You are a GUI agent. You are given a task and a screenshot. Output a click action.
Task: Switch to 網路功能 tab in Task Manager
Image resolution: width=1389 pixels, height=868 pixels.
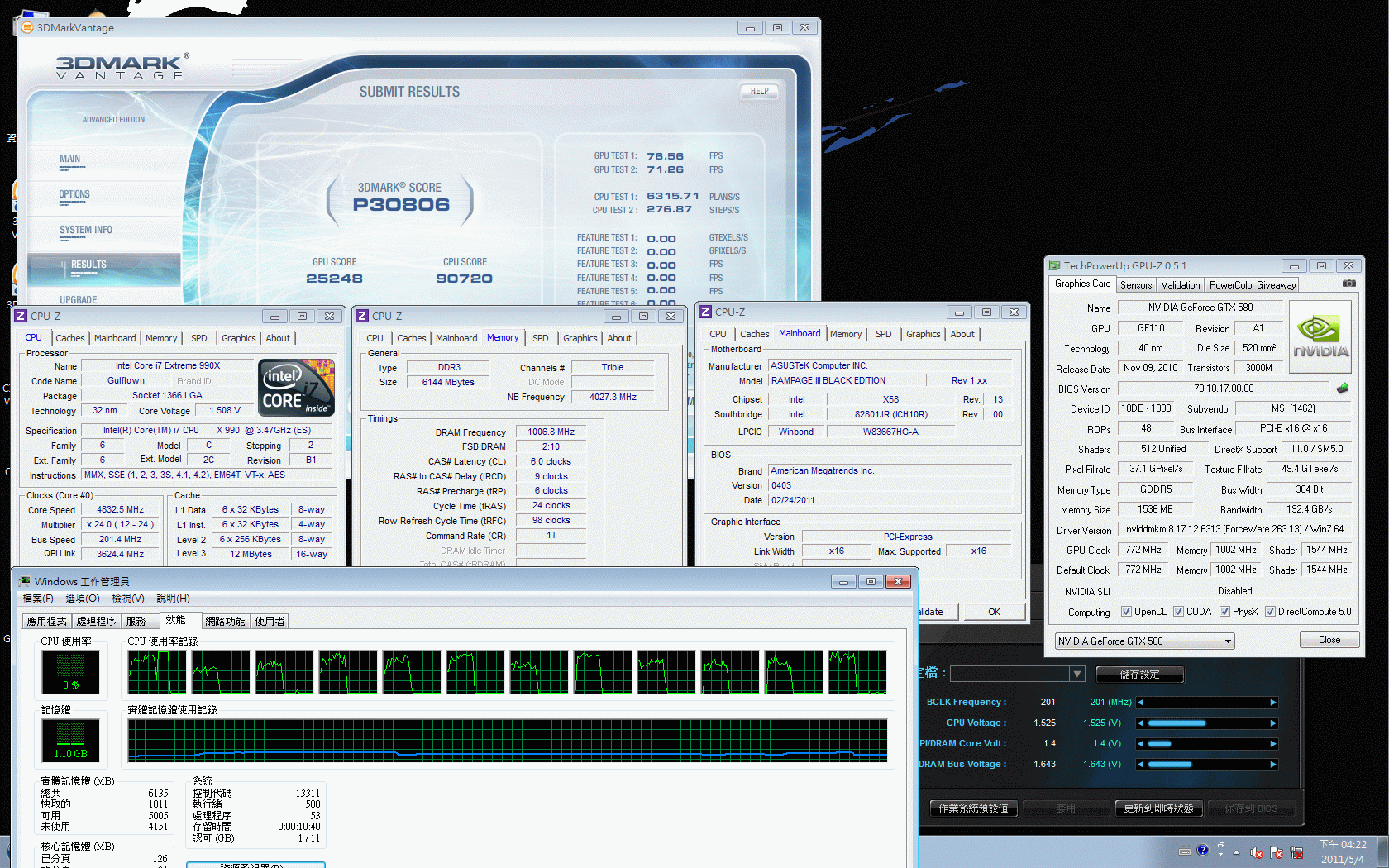click(x=225, y=622)
